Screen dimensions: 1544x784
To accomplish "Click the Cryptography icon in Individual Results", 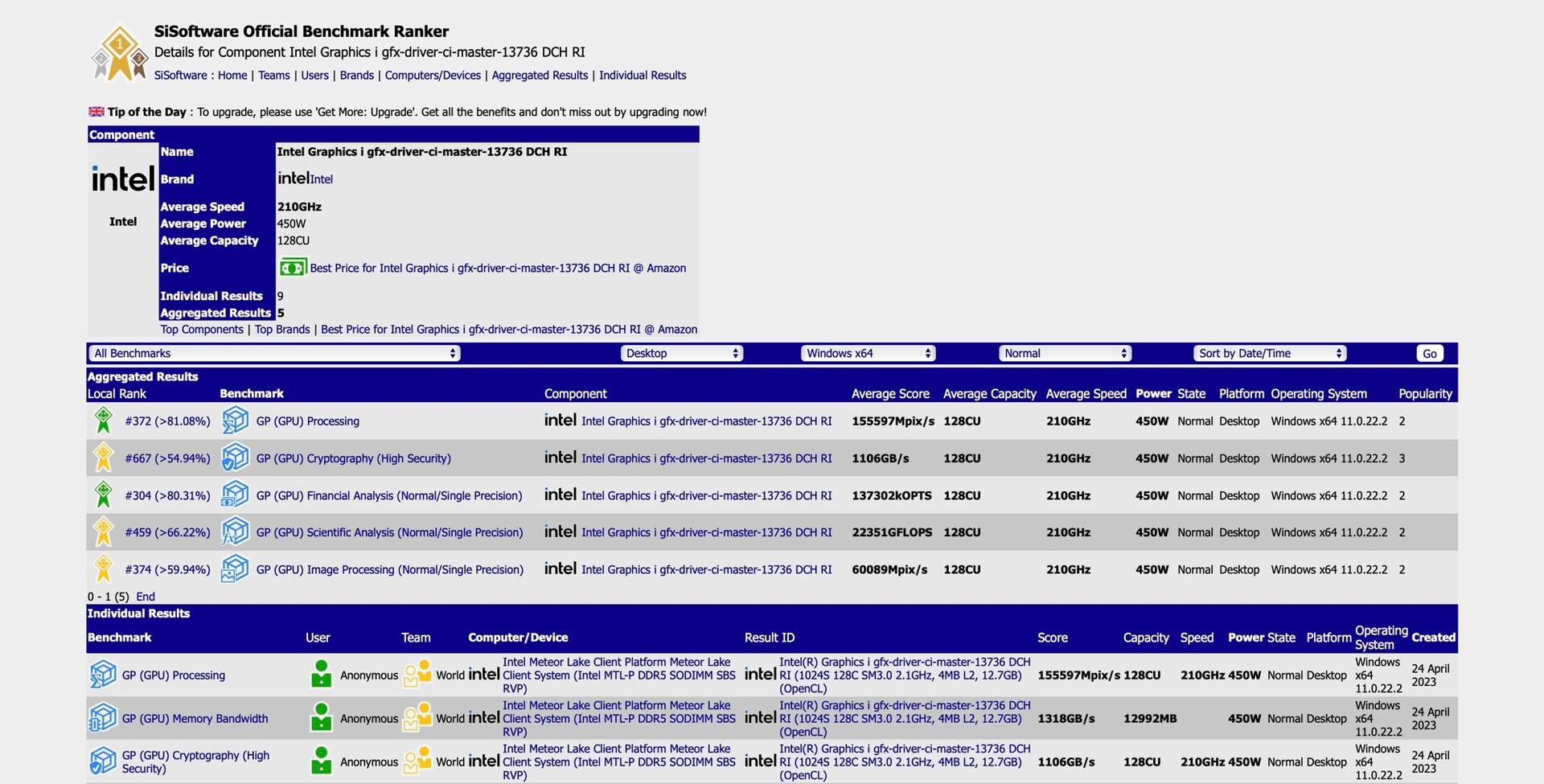I will click(103, 761).
